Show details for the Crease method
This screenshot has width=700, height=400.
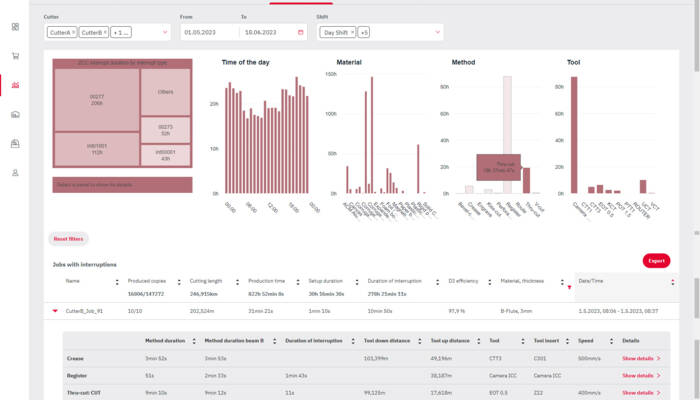tap(641, 357)
